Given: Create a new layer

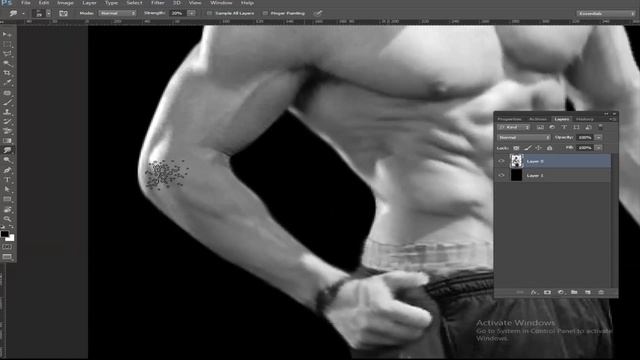Looking at the screenshot, I should [588, 292].
